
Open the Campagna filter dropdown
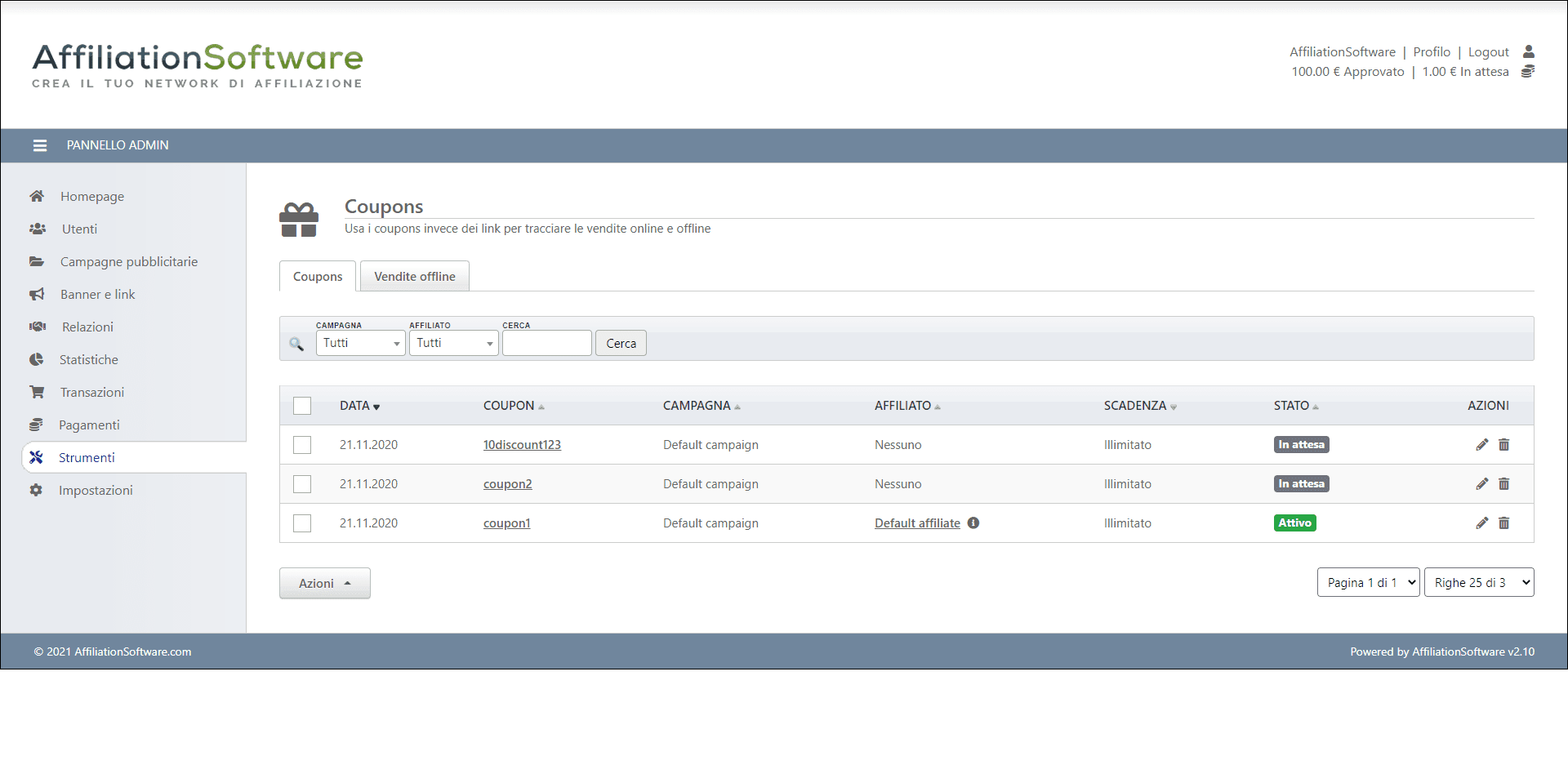360,343
